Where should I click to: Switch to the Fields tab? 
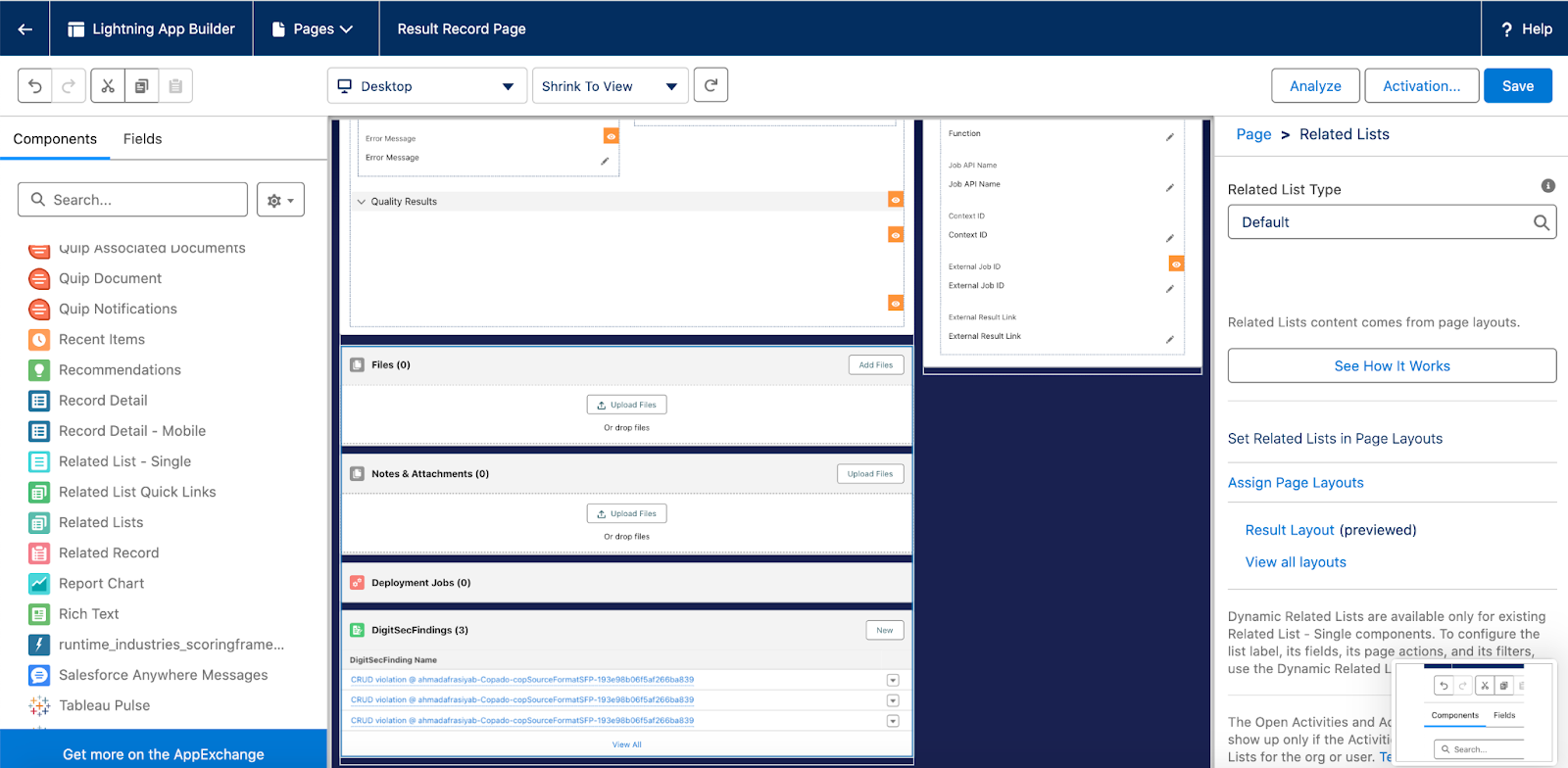point(142,139)
